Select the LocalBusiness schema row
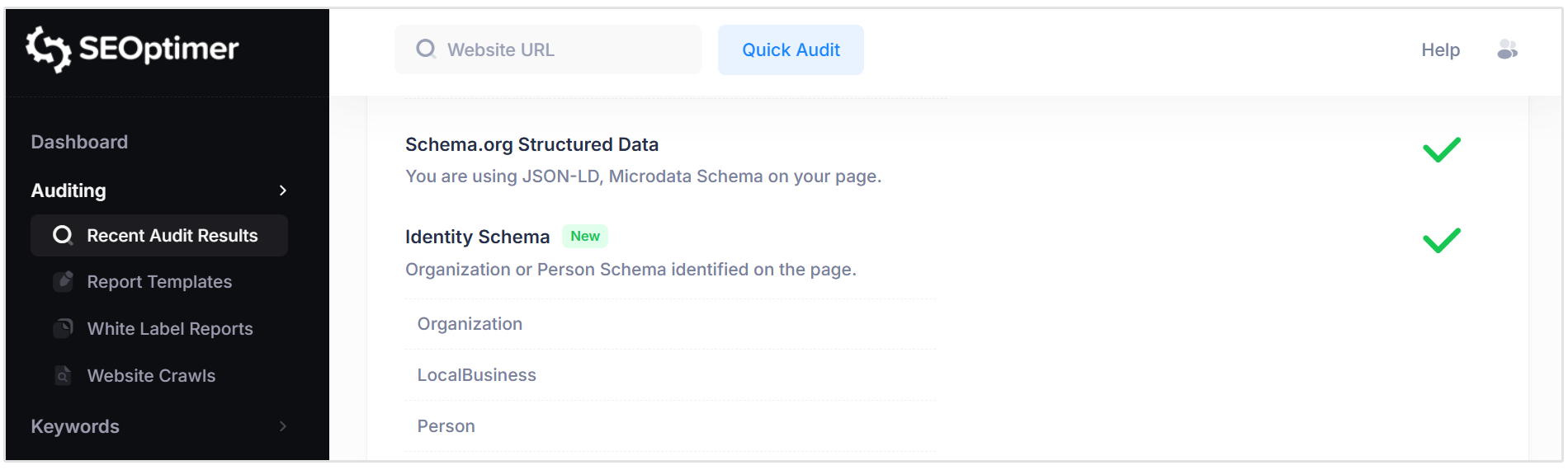The width and height of the screenshot is (1568, 470). coord(476,375)
